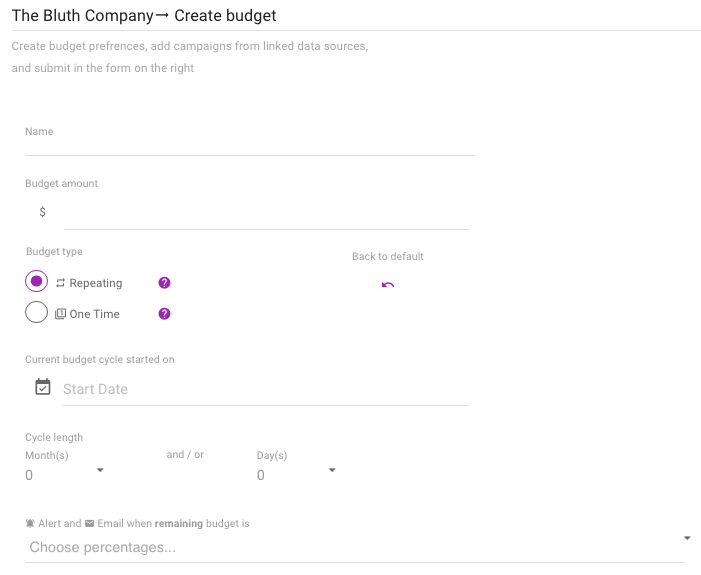Click the repeat arrows icon beside Repeating
Image resolution: width=701 pixels, height=575 pixels.
[x=60, y=284]
